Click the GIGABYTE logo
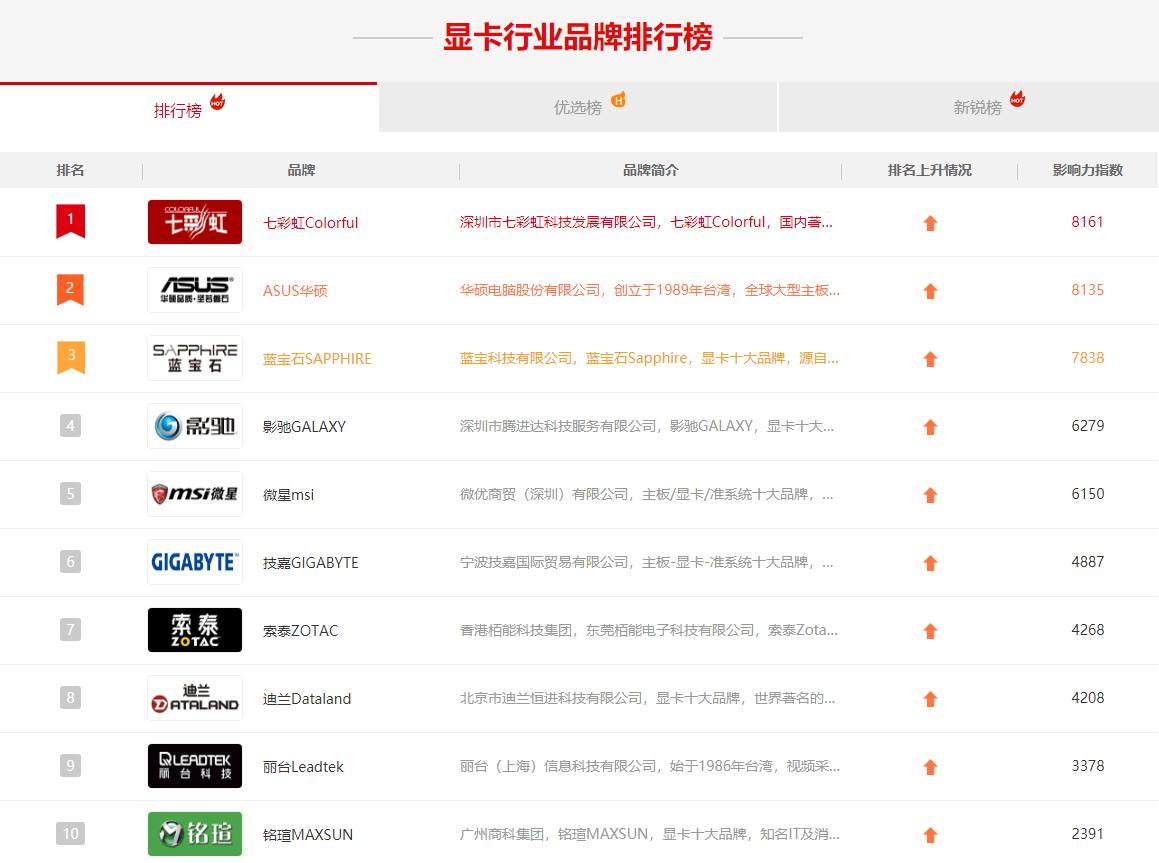The width and height of the screenshot is (1159, 863). tap(194, 562)
